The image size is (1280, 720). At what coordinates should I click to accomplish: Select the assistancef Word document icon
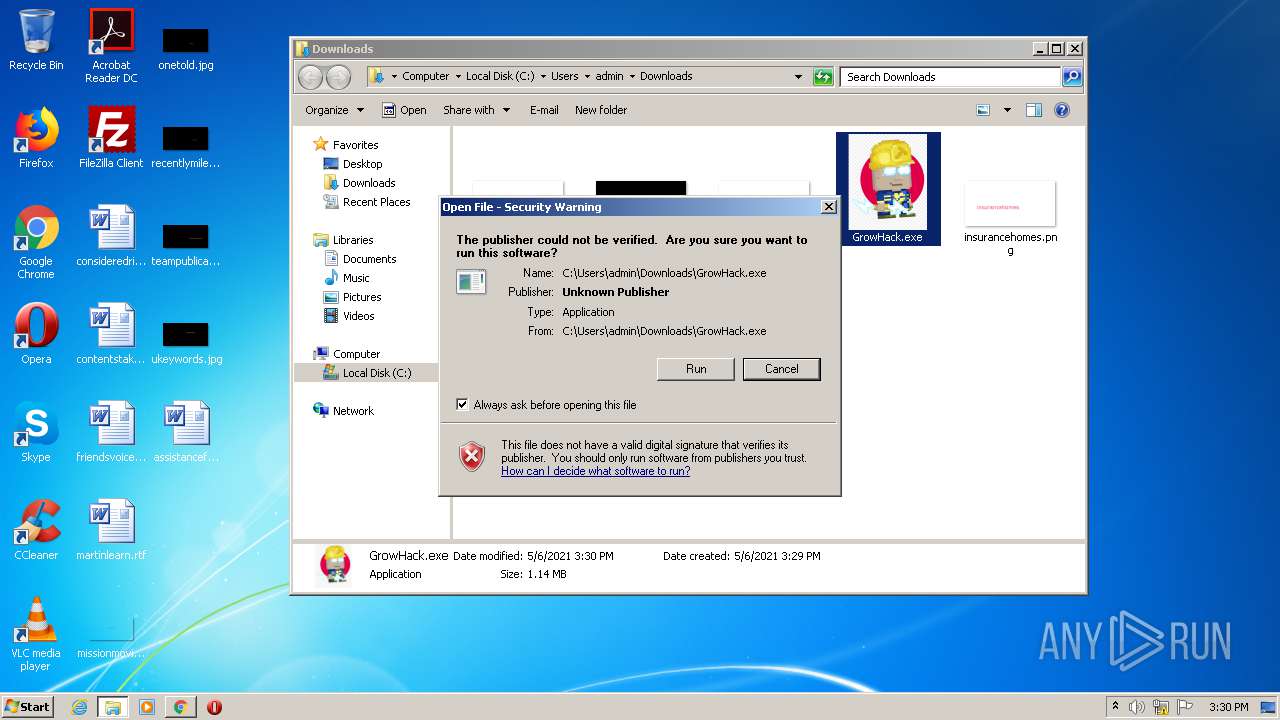(186, 432)
